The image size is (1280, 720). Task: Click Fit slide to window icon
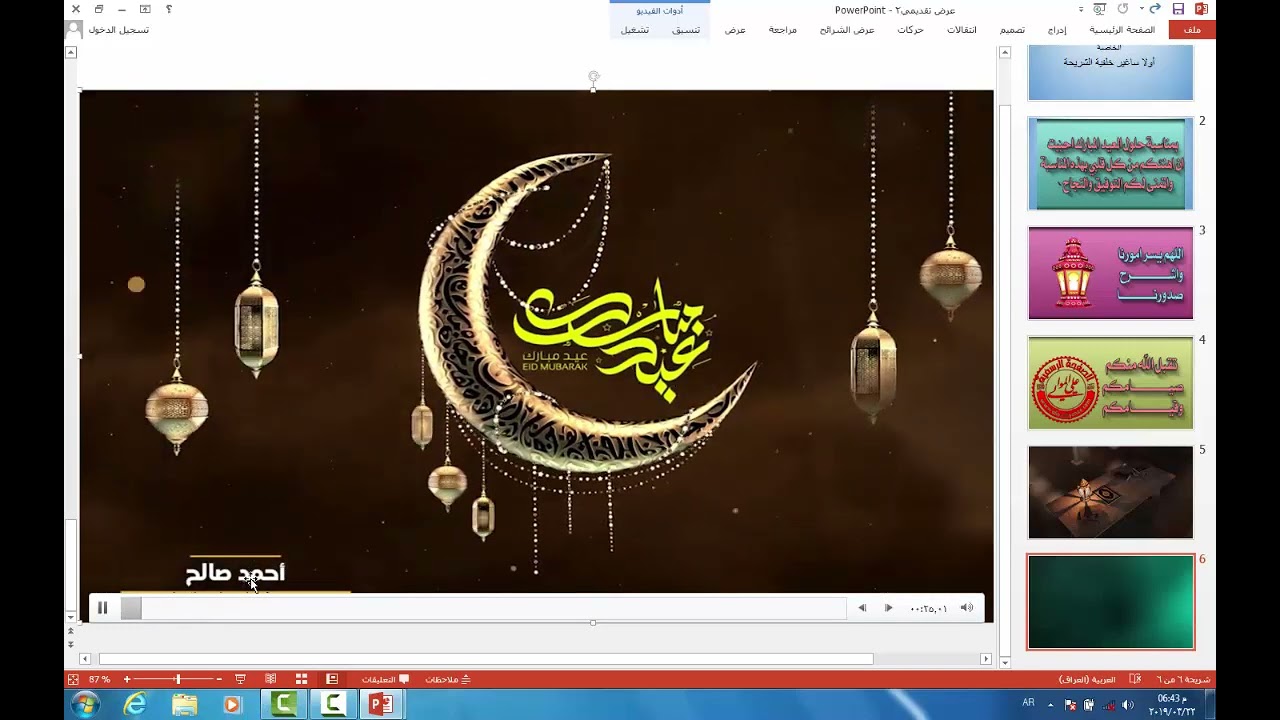[x=73, y=680]
